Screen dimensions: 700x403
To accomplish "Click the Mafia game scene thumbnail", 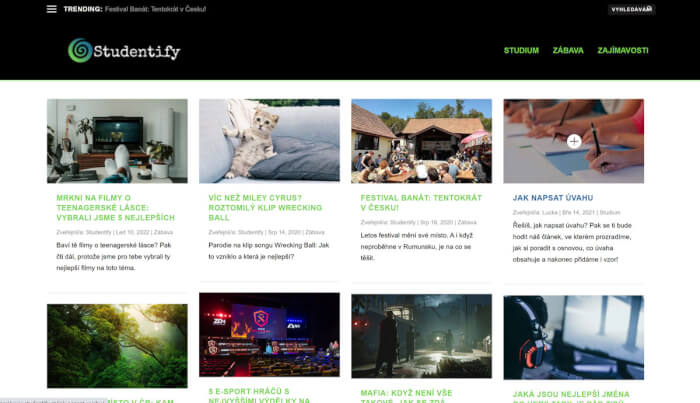I will (x=421, y=336).
